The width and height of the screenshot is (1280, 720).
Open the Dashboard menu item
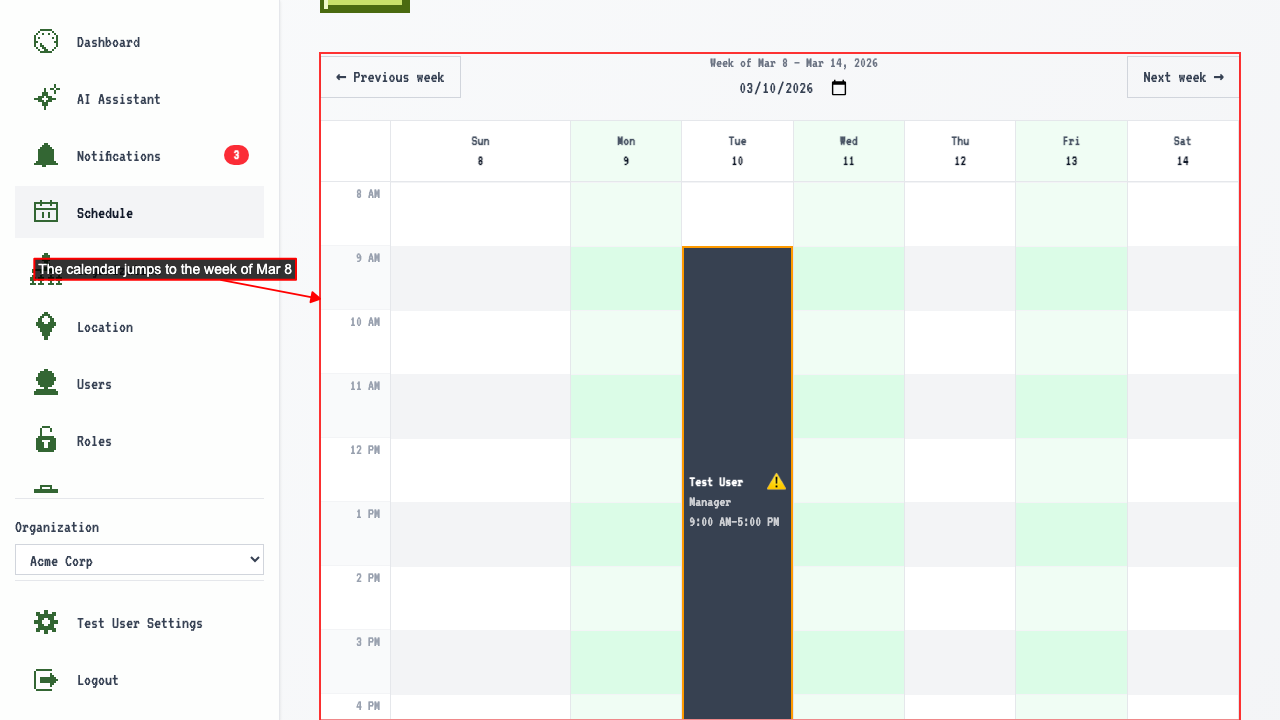139,42
